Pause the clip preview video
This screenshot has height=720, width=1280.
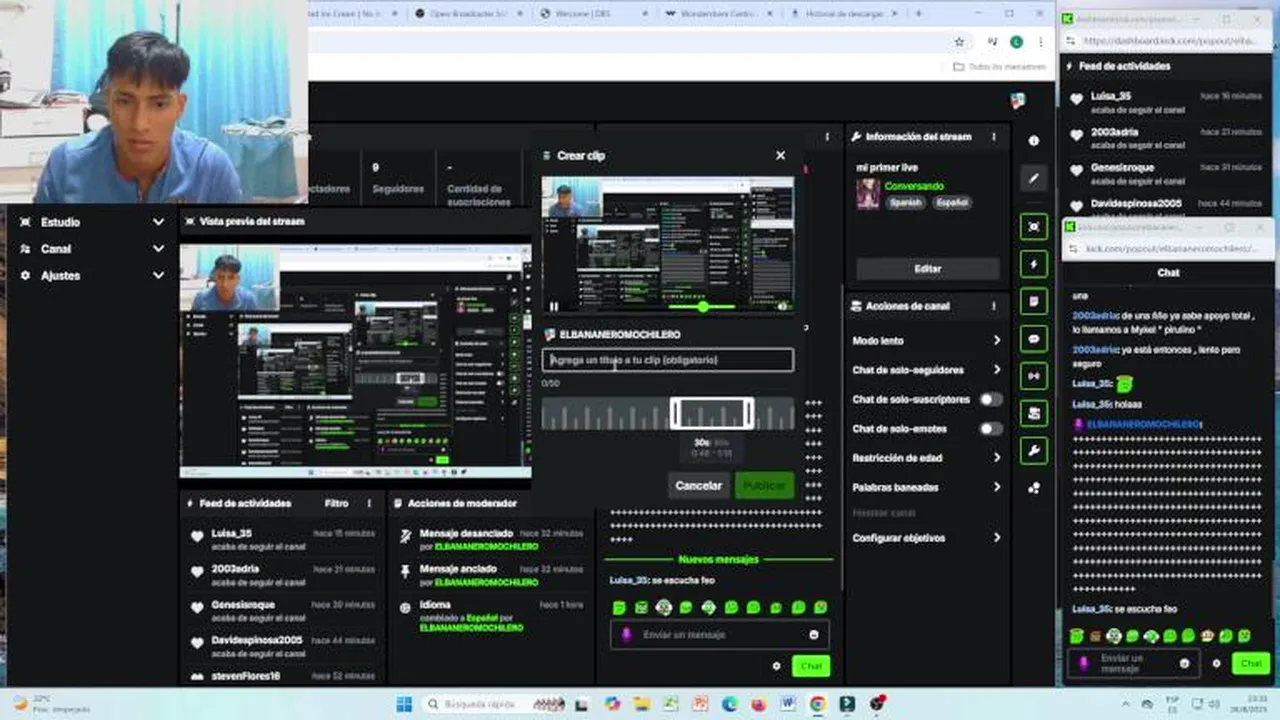(x=554, y=307)
